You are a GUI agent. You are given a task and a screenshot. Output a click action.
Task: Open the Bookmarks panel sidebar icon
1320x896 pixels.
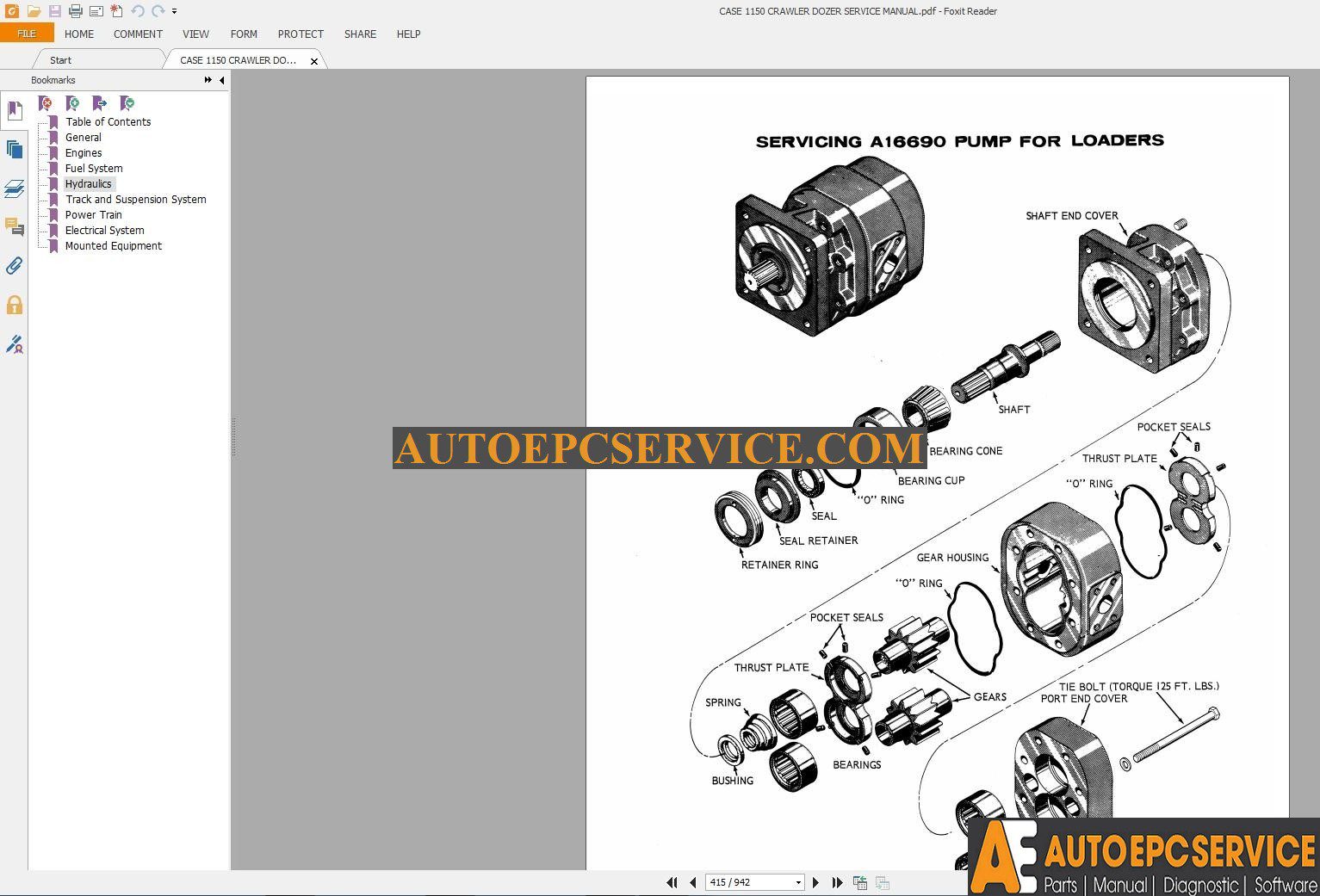(15, 111)
